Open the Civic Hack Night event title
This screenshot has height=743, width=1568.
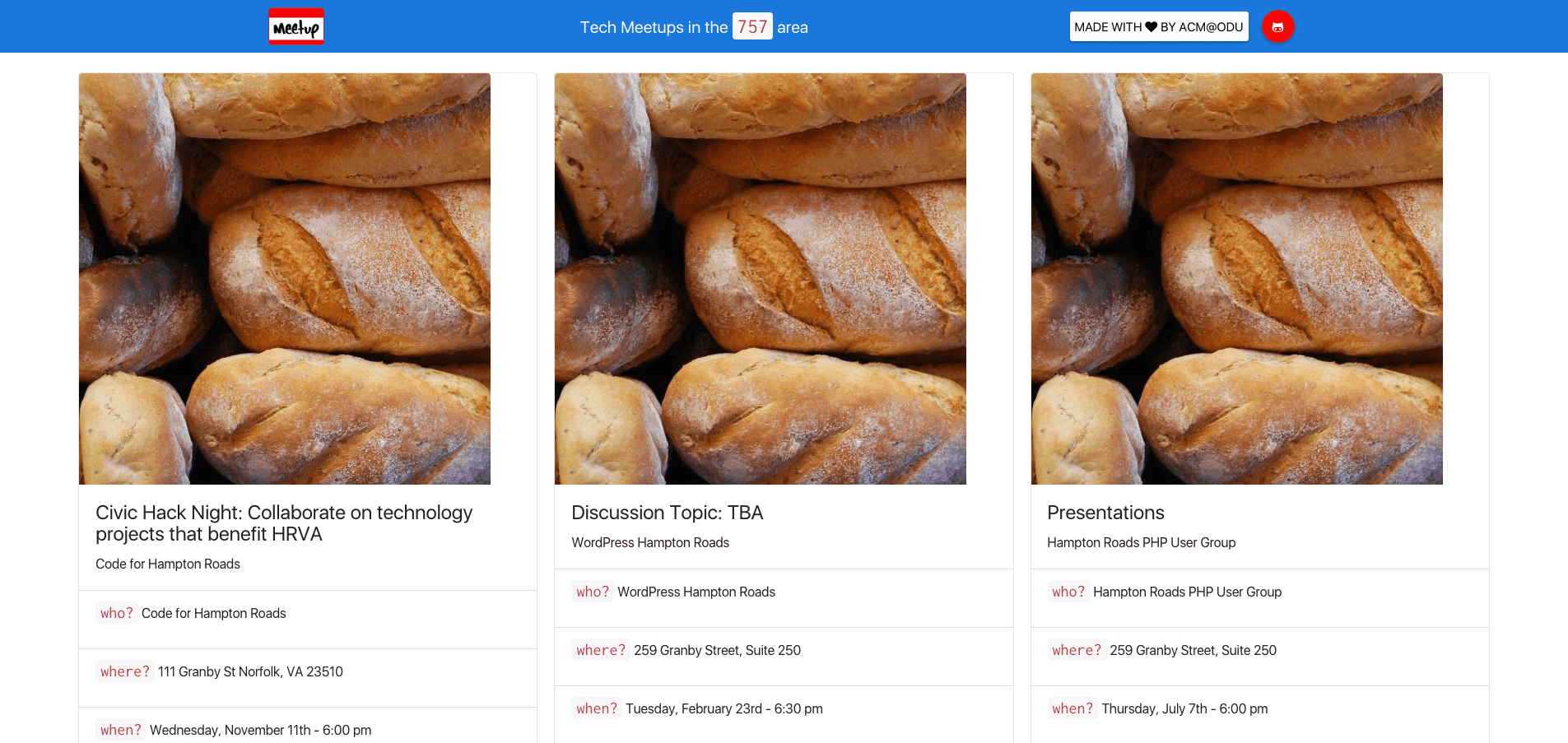283,522
